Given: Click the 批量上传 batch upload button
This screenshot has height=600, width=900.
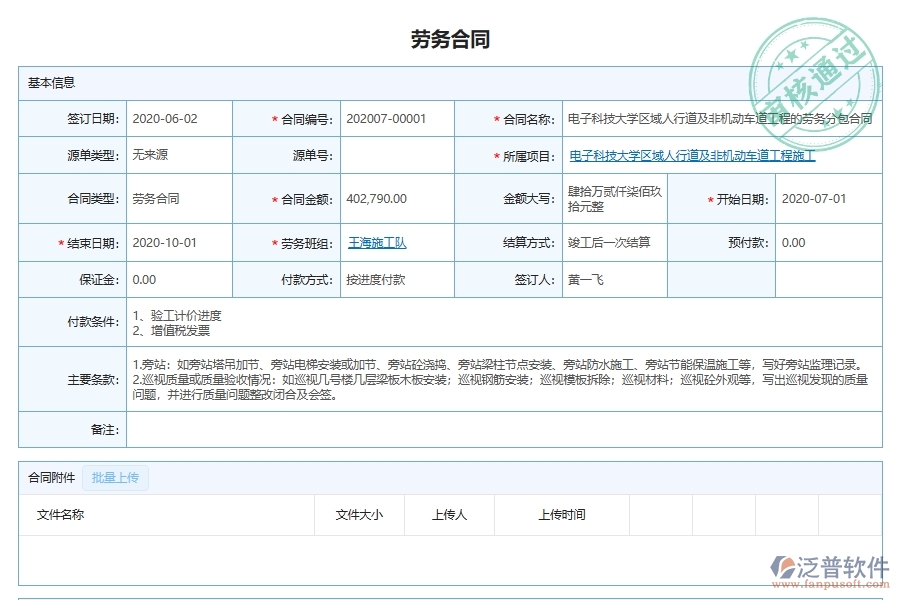Looking at the screenshot, I should pos(115,478).
